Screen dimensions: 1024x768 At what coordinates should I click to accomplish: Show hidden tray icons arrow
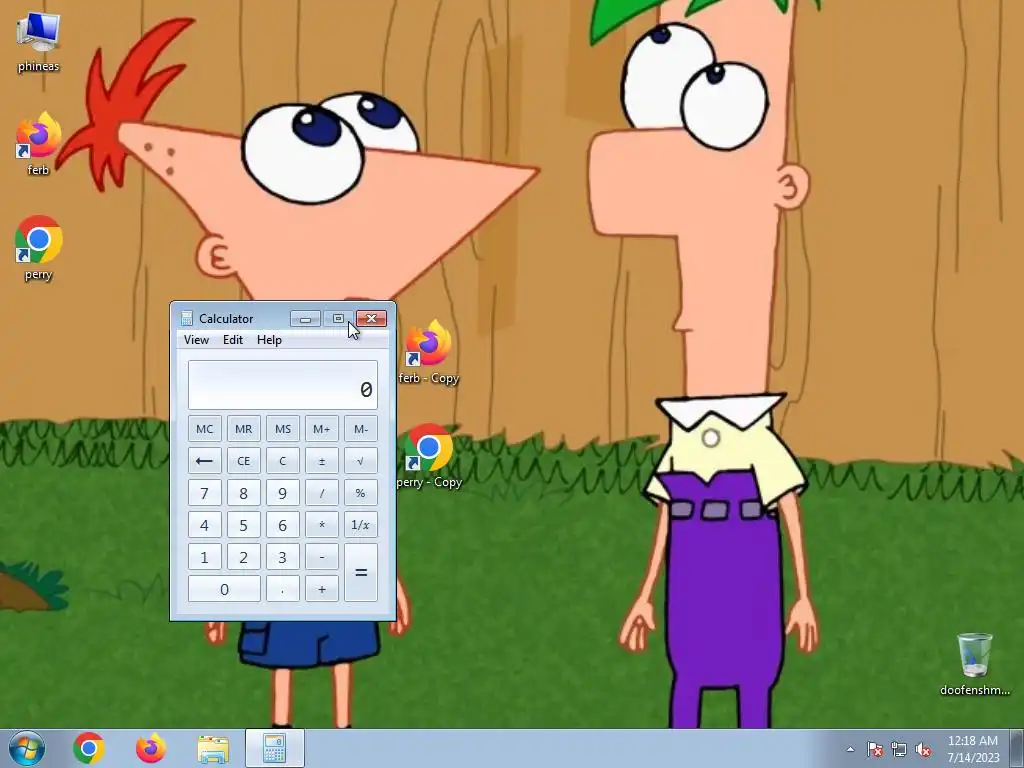coord(850,749)
